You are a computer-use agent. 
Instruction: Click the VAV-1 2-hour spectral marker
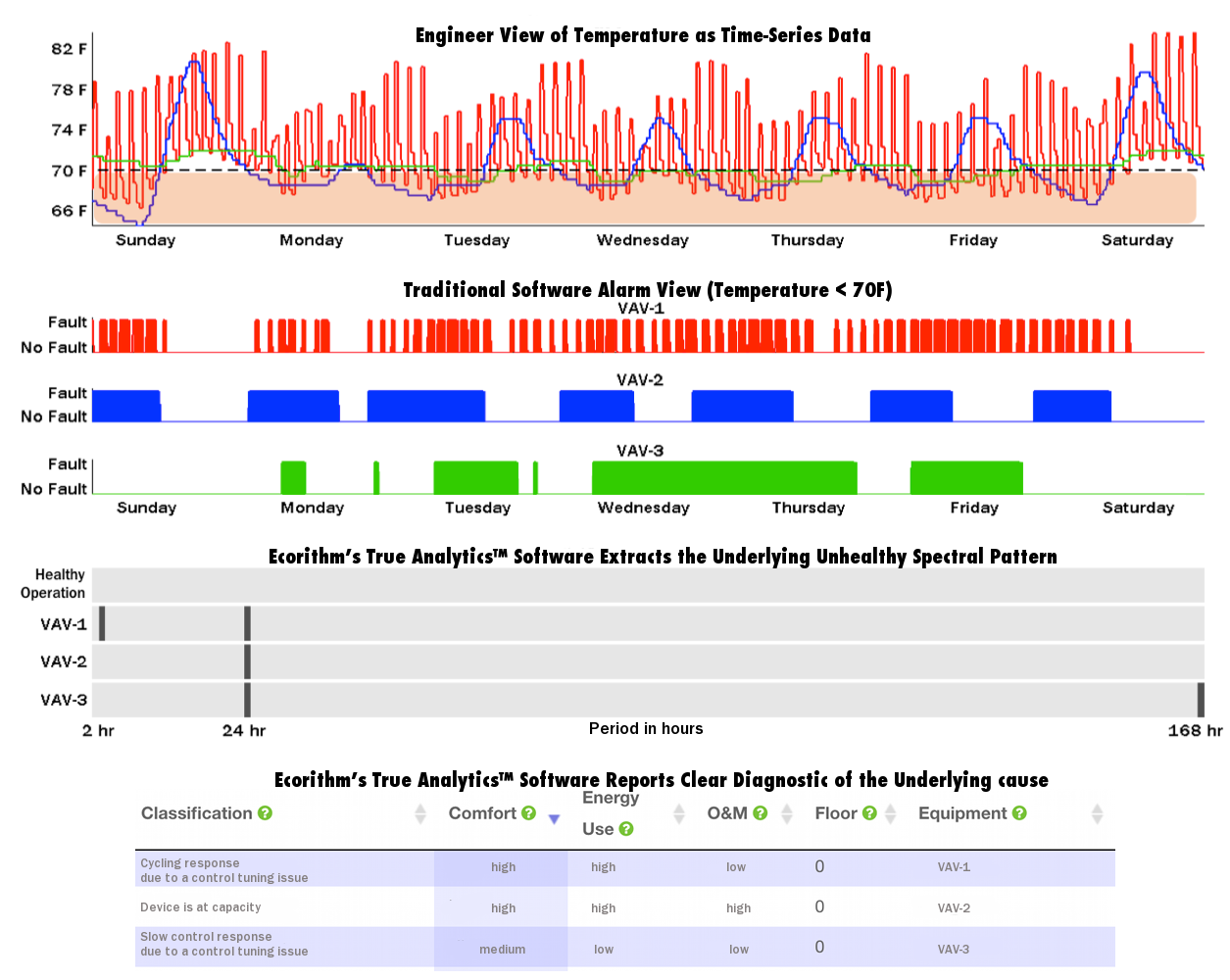click(102, 623)
